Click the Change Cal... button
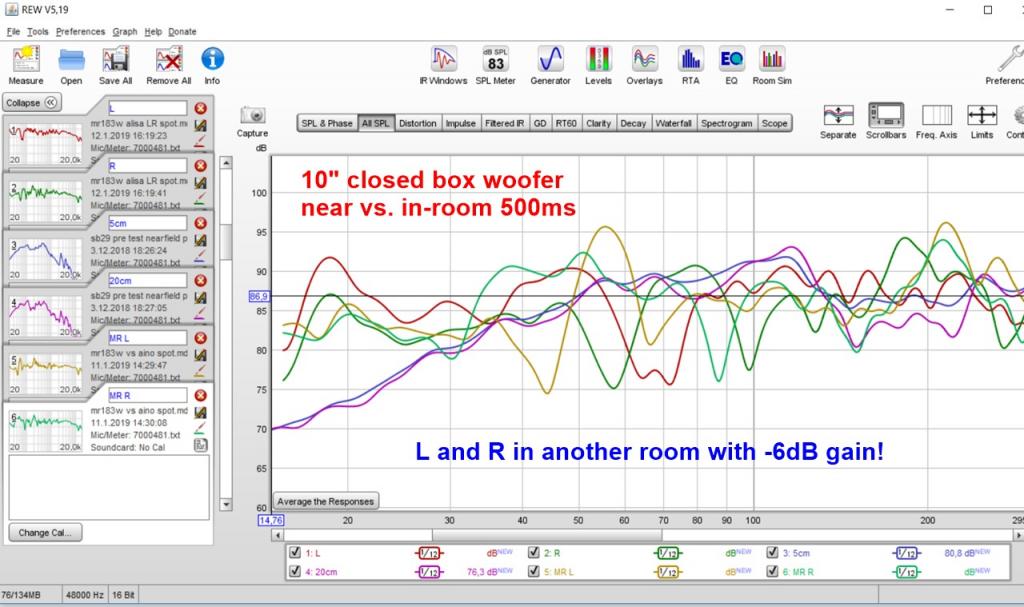The height and width of the screenshot is (607, 1024). (45, 533)
